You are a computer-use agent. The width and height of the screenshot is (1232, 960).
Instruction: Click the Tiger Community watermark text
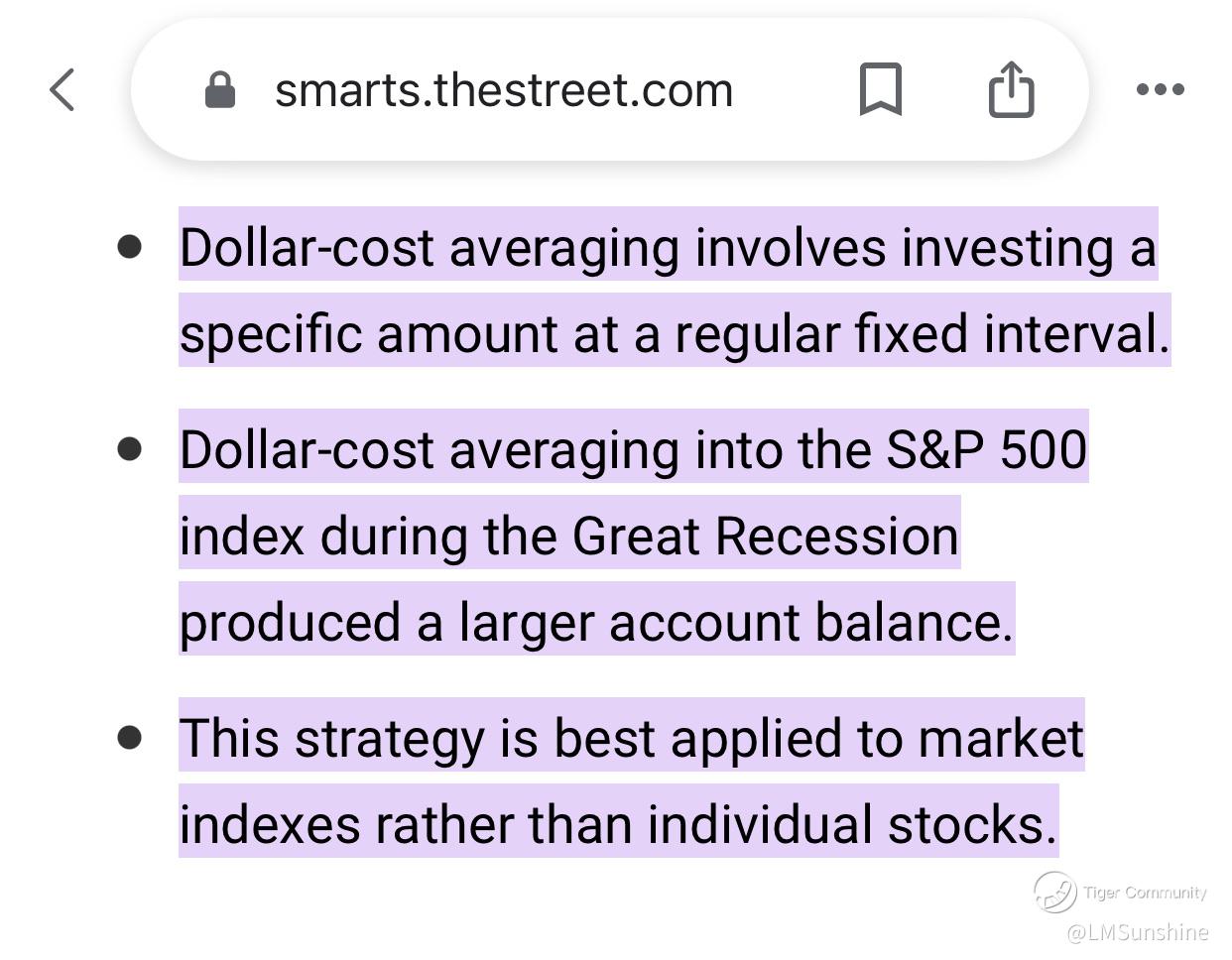1145,893
